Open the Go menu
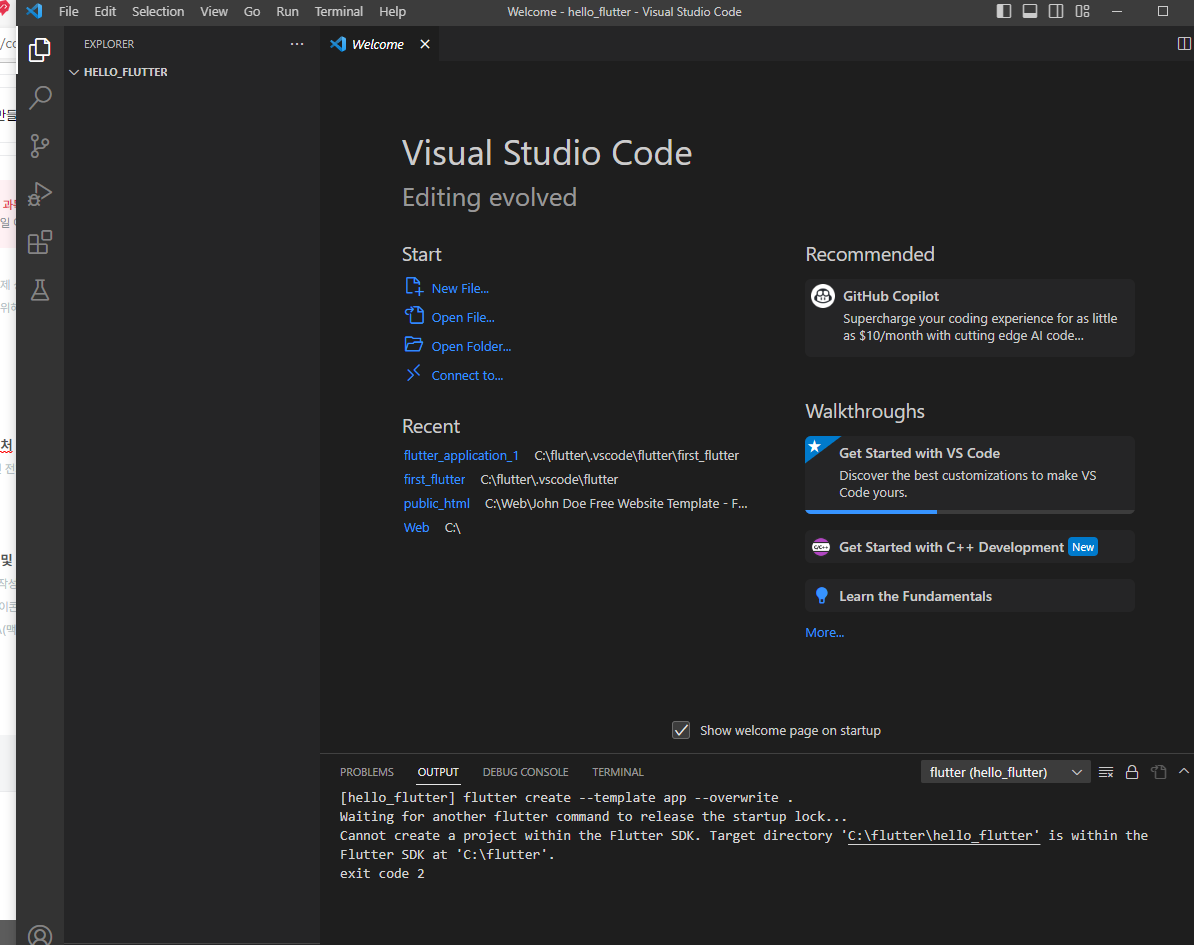Screen dimensions: 1194x945 click(x=252, y=11)
